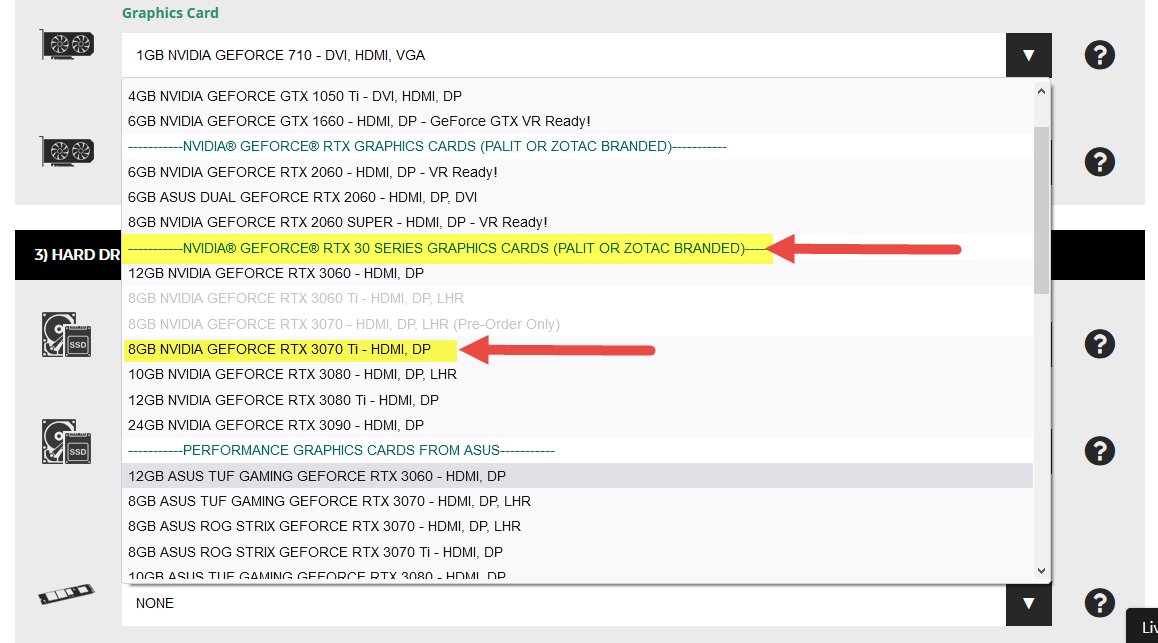
Task: Select 4GB GeForce GTX 1050 Ti option
Action: (578, 96)
